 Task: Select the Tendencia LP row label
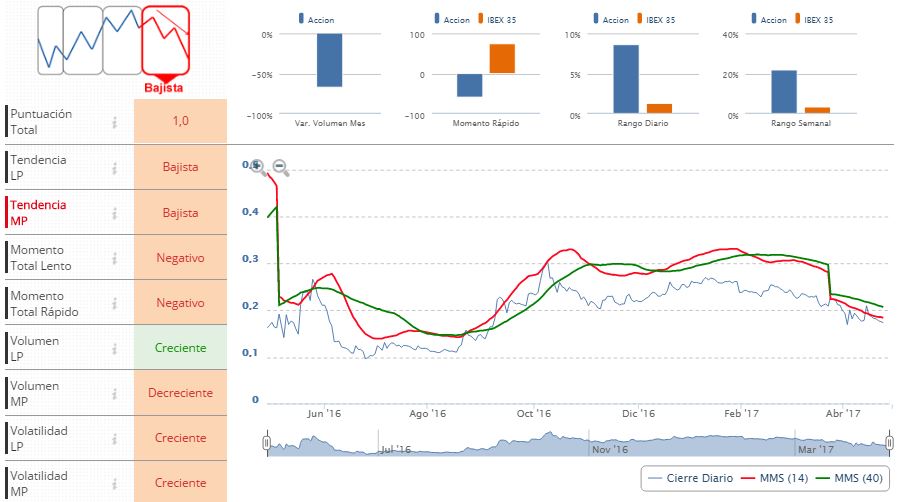(38, 167)
